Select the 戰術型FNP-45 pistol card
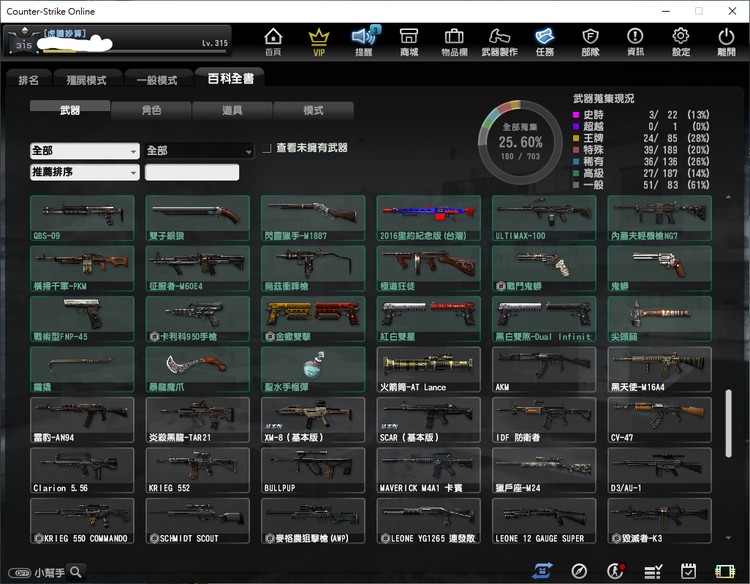750x584 pixels. (x=82, y=319)
